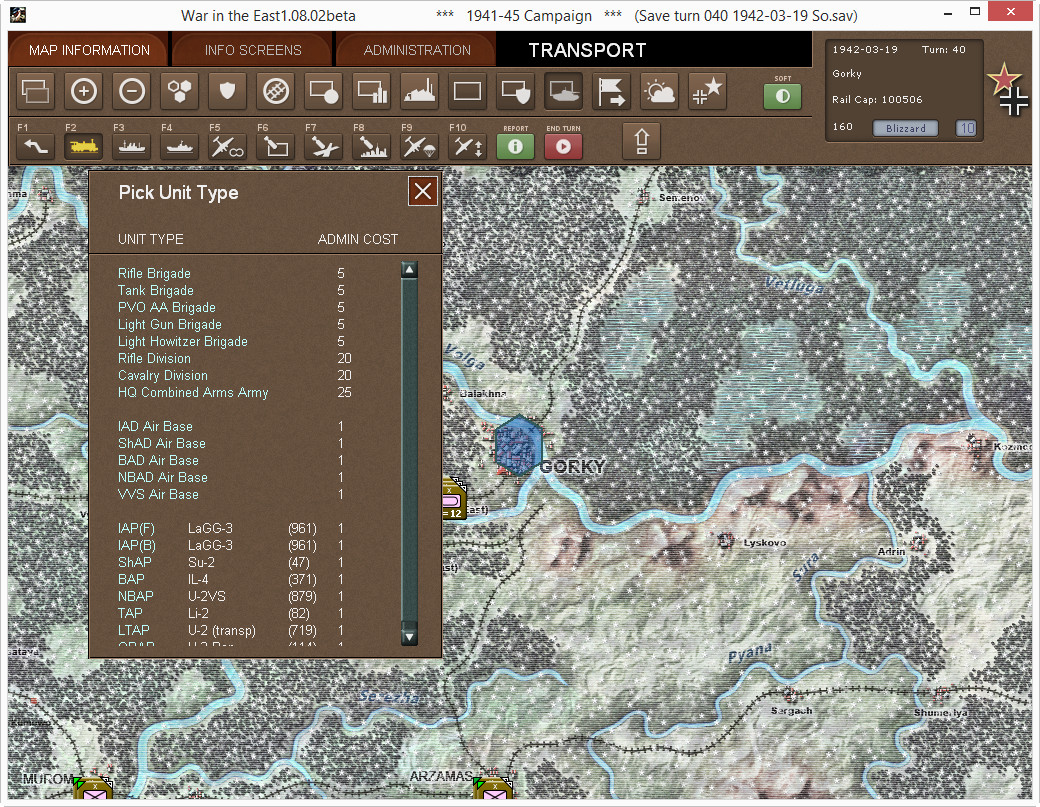Click rectangle with circle icon
The height and width of the screenshot is (807, 1040).
[324, 91]
